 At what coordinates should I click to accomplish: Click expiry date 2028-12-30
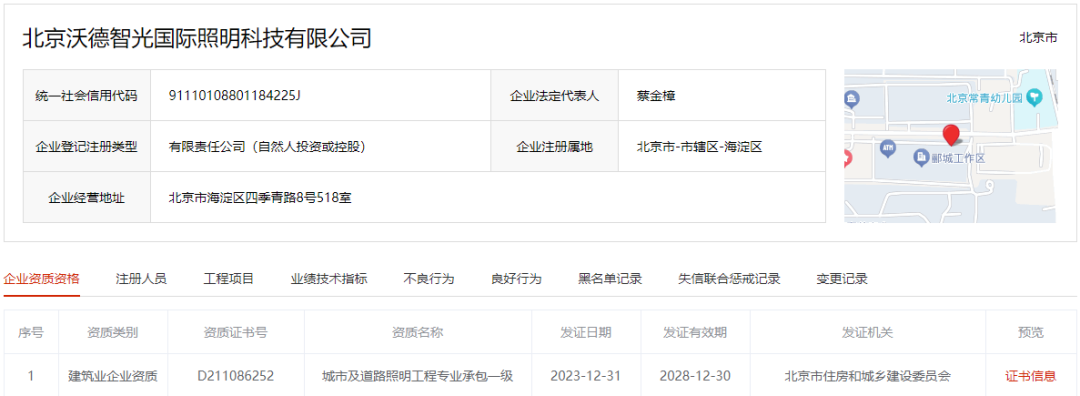695,376
